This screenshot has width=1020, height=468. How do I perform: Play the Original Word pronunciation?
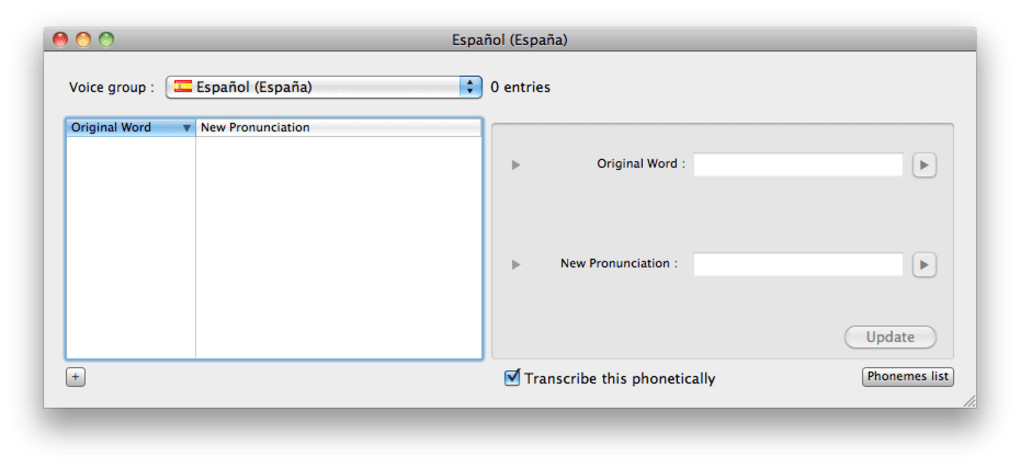[x=924, y=165]
